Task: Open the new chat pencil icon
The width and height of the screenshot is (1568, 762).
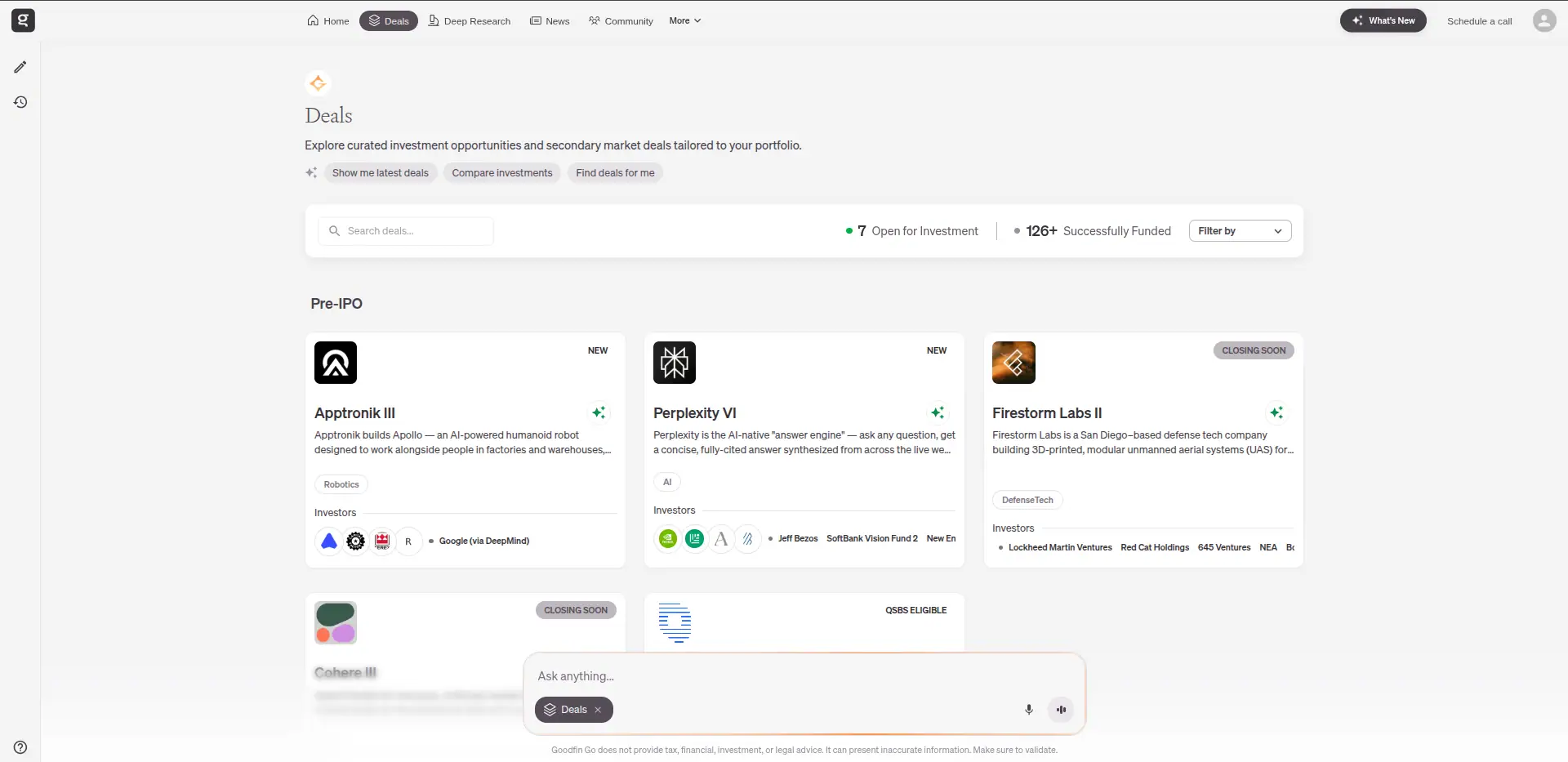Action: coord(20,67)
